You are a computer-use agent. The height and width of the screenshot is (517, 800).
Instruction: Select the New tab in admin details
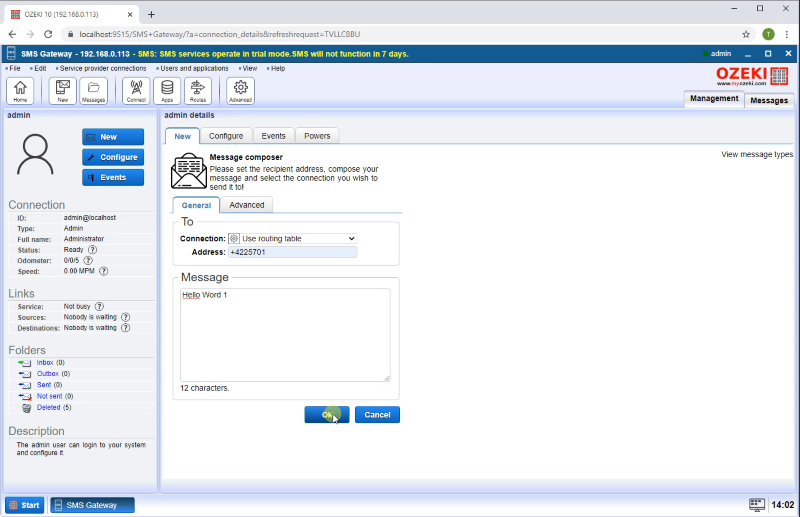click(183, 136)
